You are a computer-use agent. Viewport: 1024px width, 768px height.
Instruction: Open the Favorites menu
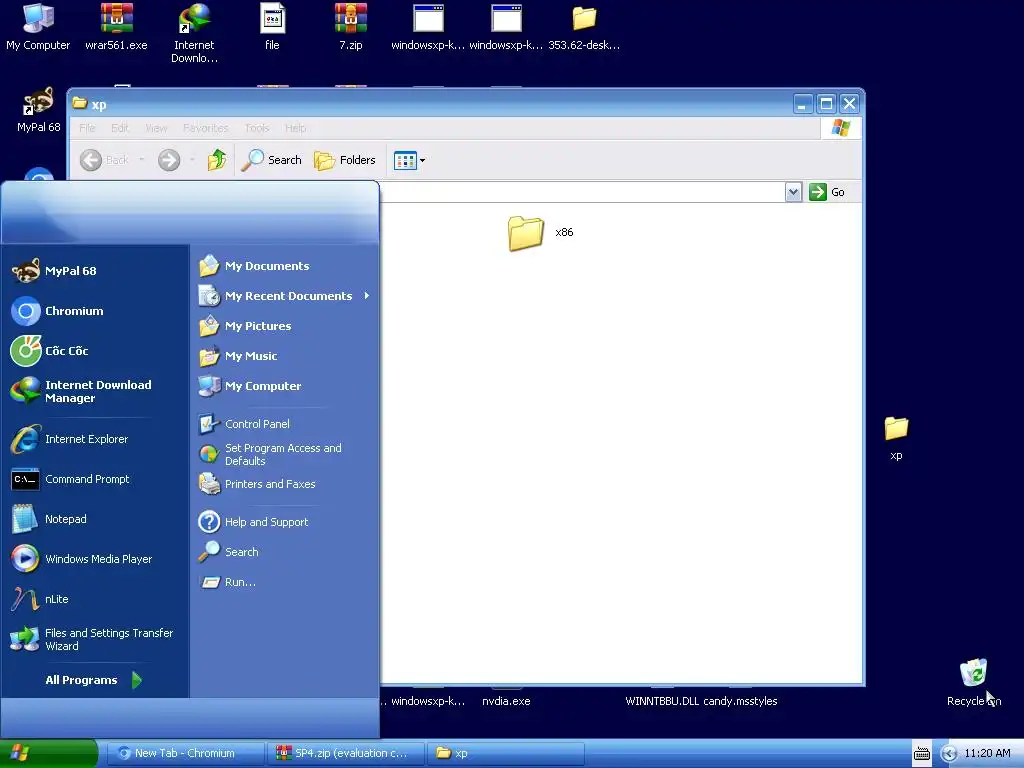(206, 128)
